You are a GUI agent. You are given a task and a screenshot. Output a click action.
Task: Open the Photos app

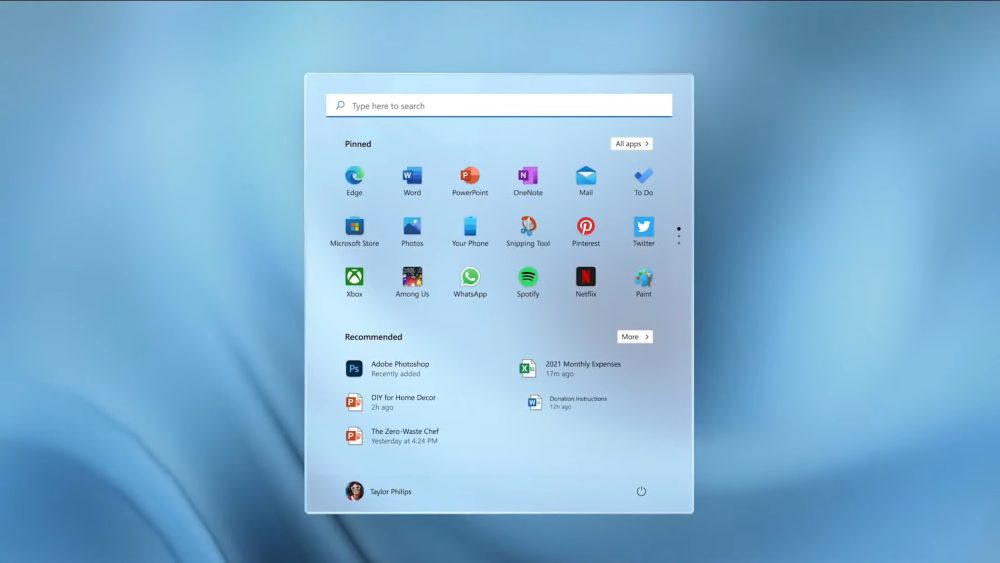pyautogui.click(x=412, y=232)
